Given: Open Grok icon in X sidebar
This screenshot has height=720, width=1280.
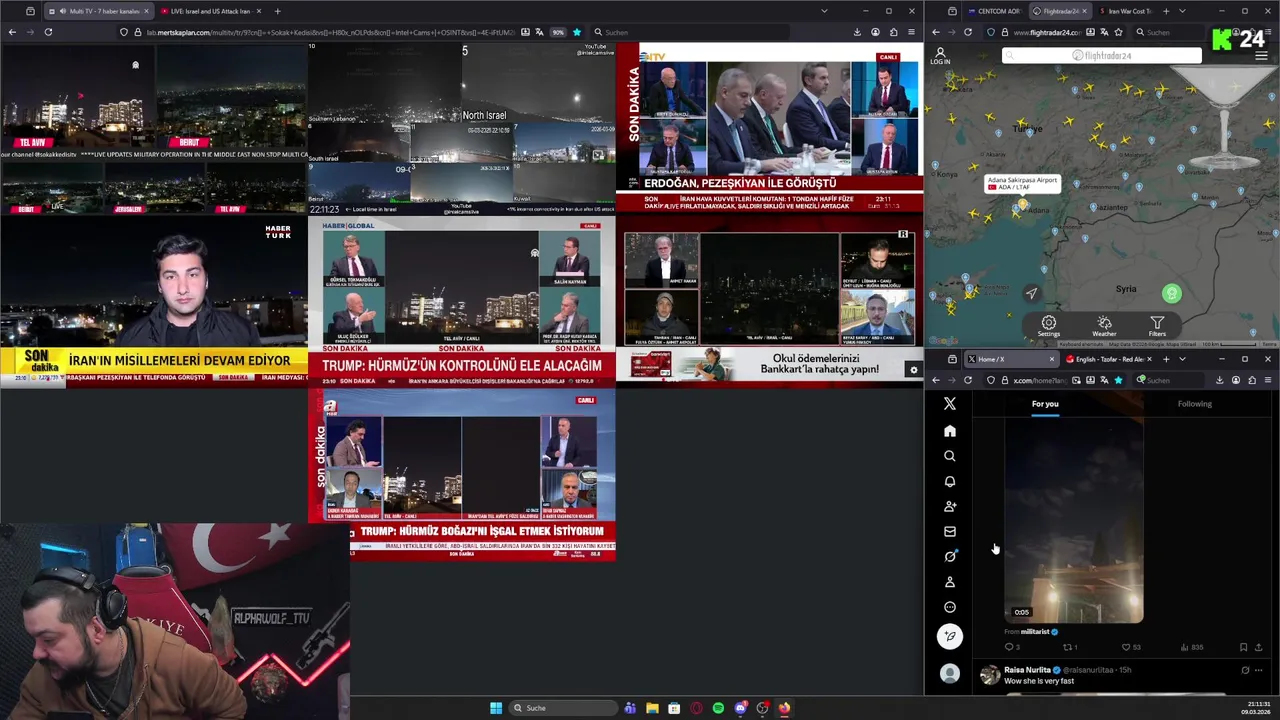Looking at the screenshot, I should pyautogui.click(x=950, y=556).
